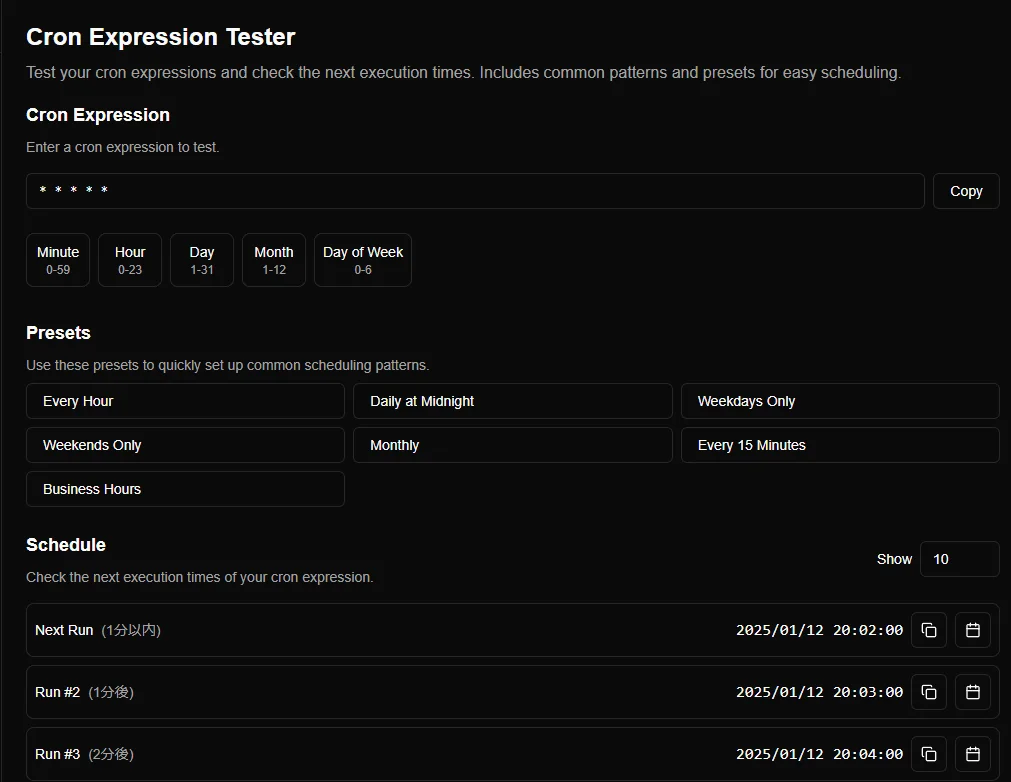Click the Day of Week 0-6 chip

(362, 259)
